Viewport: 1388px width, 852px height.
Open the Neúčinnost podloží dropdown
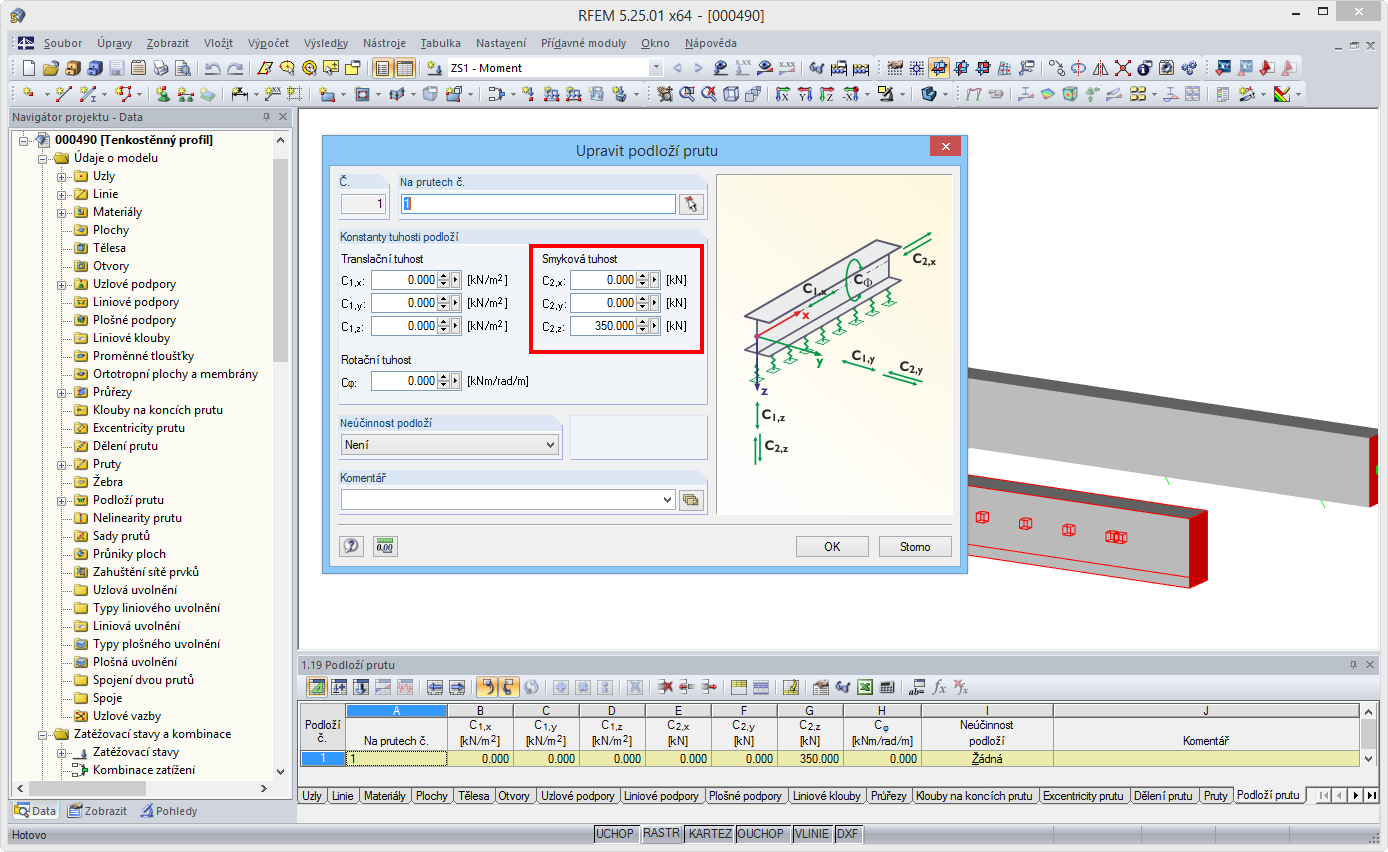pos(550,445)
